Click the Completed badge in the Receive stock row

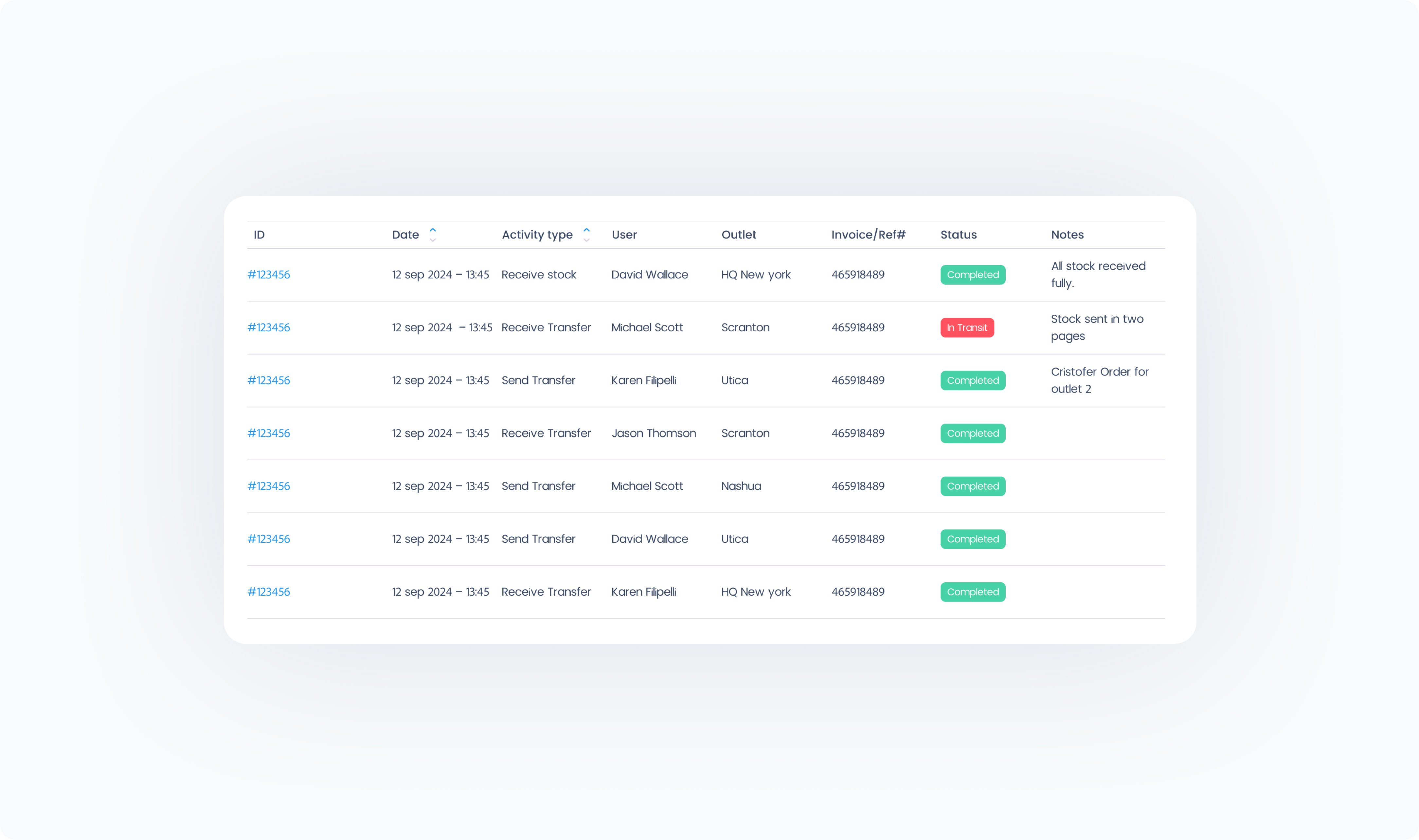(972, 274)
